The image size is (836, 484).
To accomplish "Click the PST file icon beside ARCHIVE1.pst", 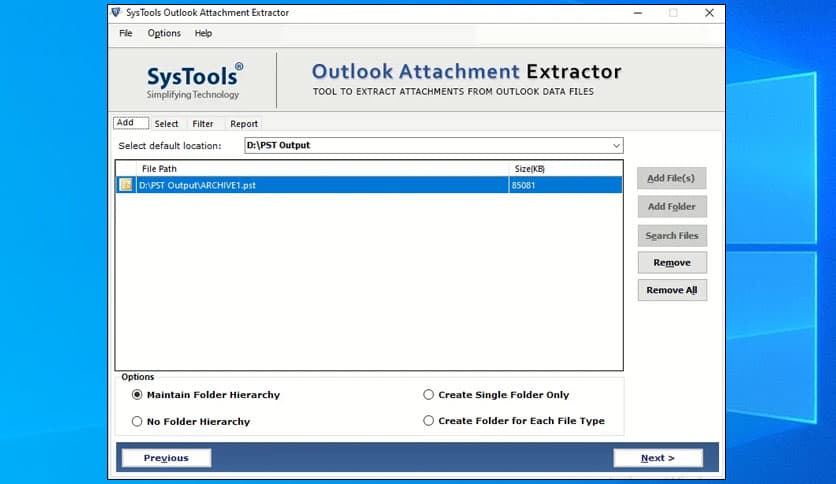I will click(x=126, y=185).
